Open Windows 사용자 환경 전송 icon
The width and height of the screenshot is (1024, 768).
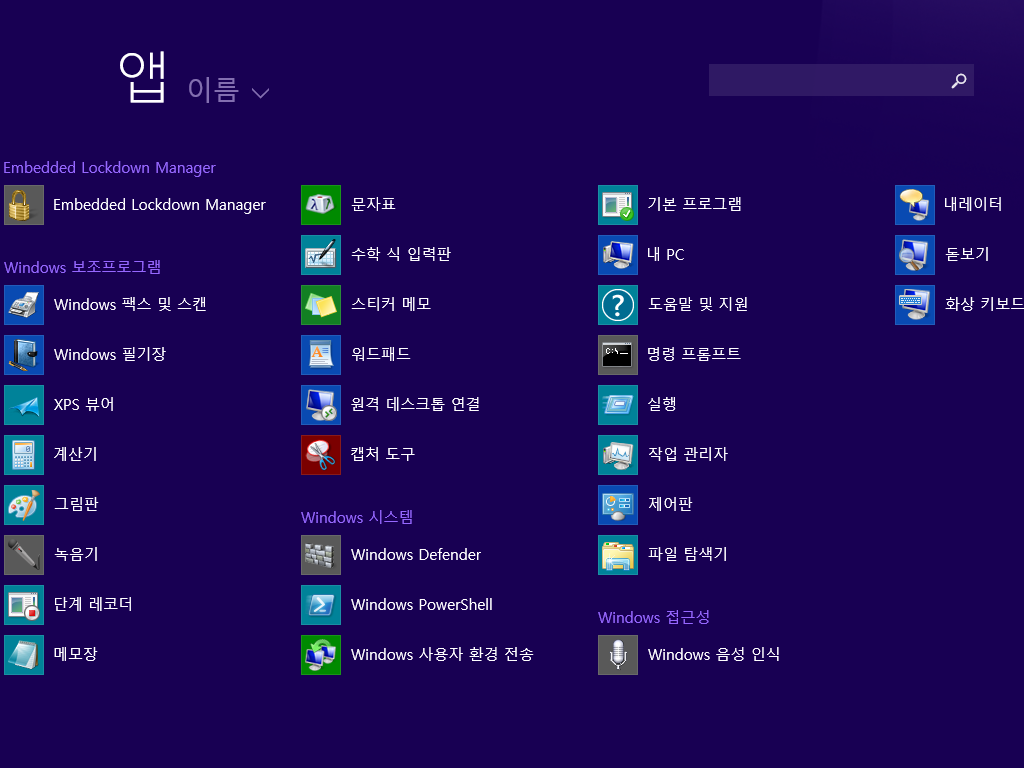321,654
